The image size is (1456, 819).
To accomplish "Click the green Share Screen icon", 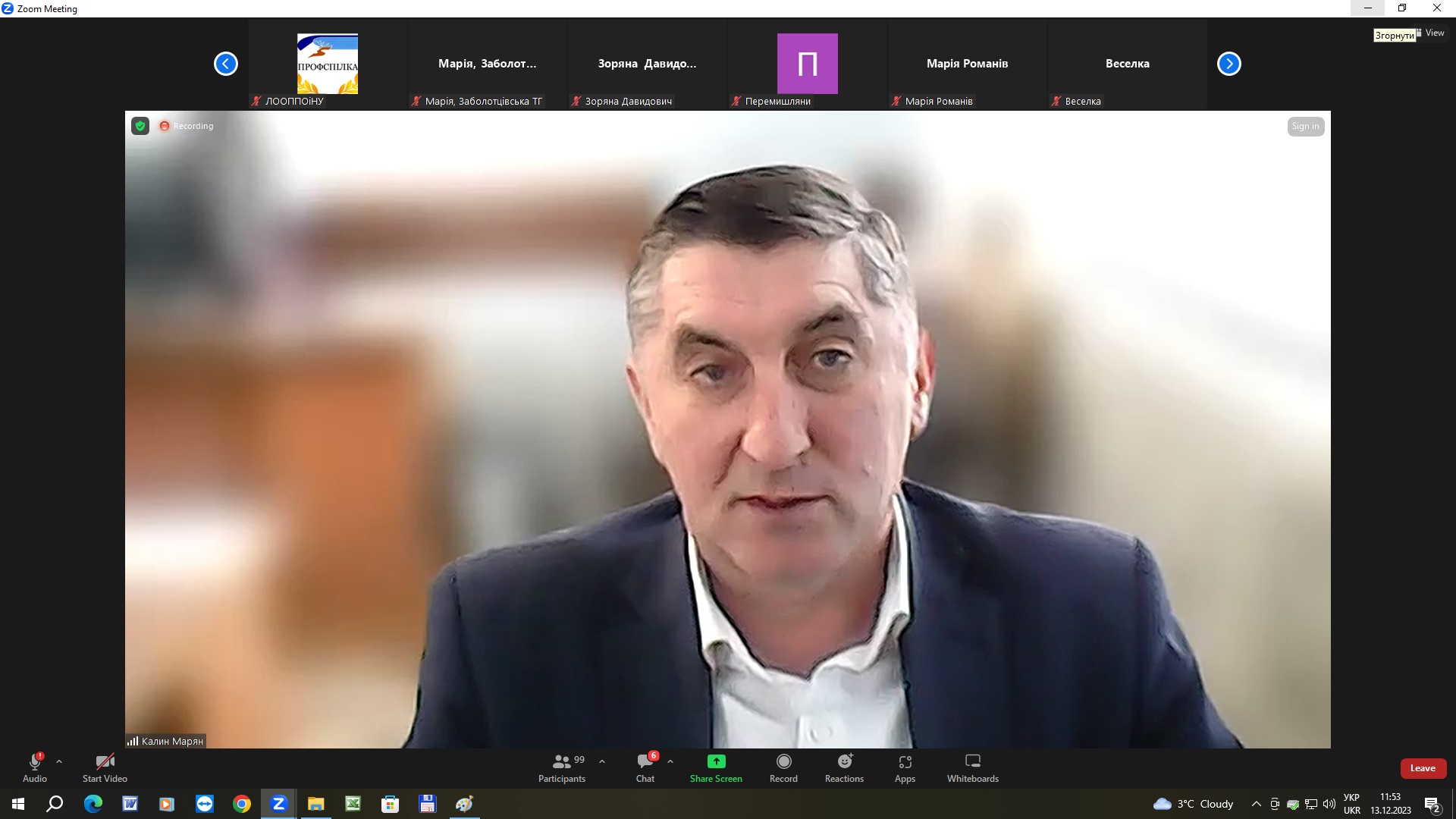I will click(716, 761).
